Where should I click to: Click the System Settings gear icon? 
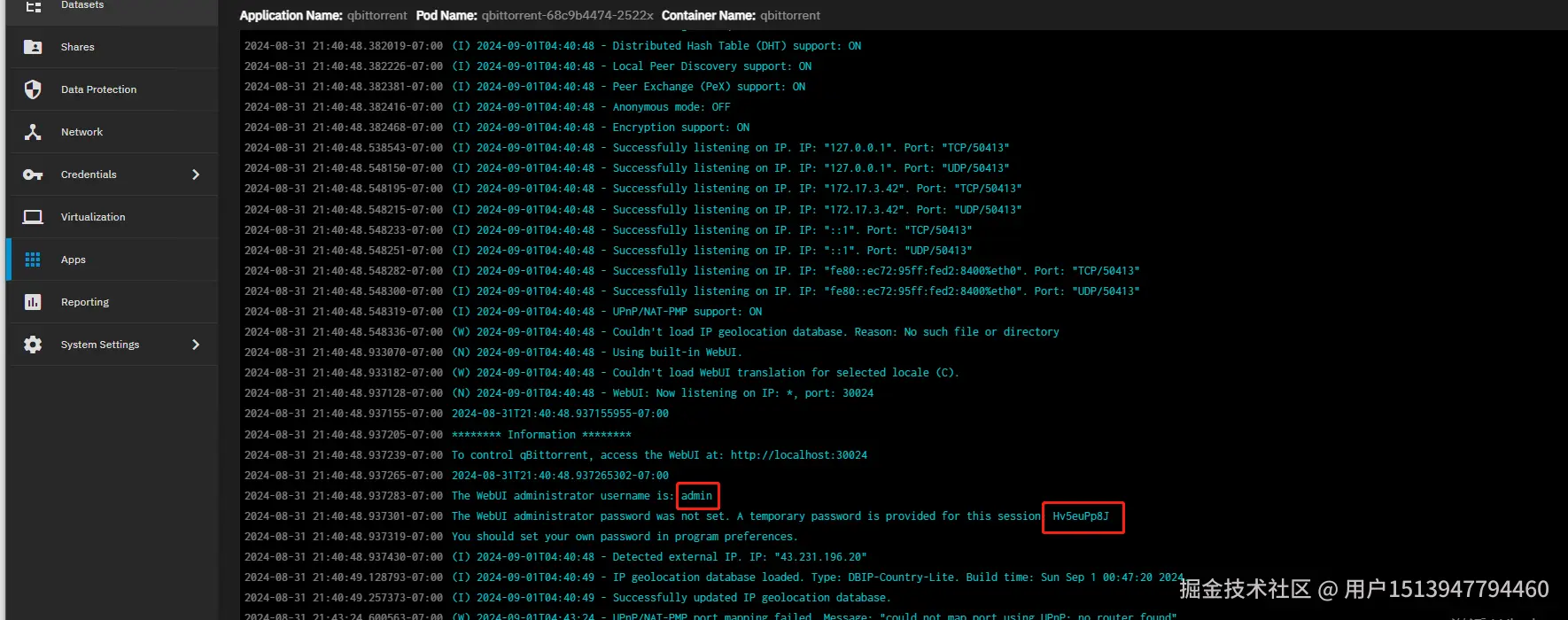pyautogui.click(x=33, y=345)
